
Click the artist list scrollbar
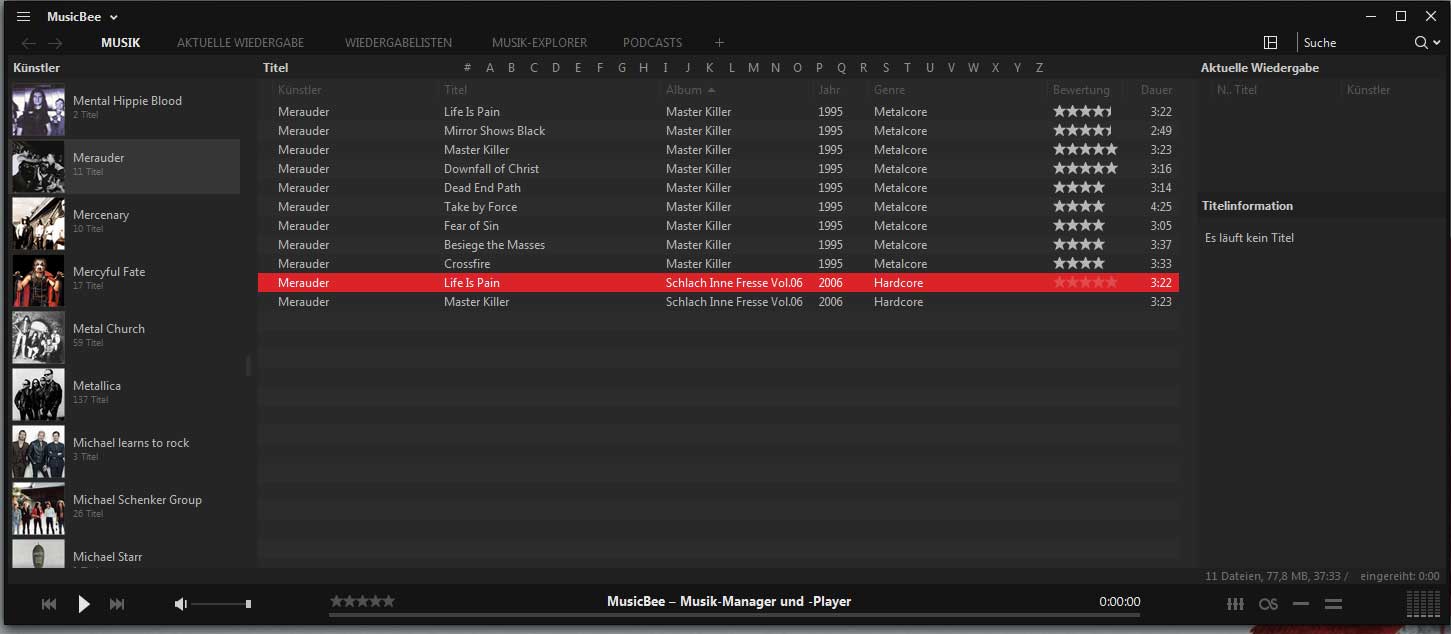point(248,366)
